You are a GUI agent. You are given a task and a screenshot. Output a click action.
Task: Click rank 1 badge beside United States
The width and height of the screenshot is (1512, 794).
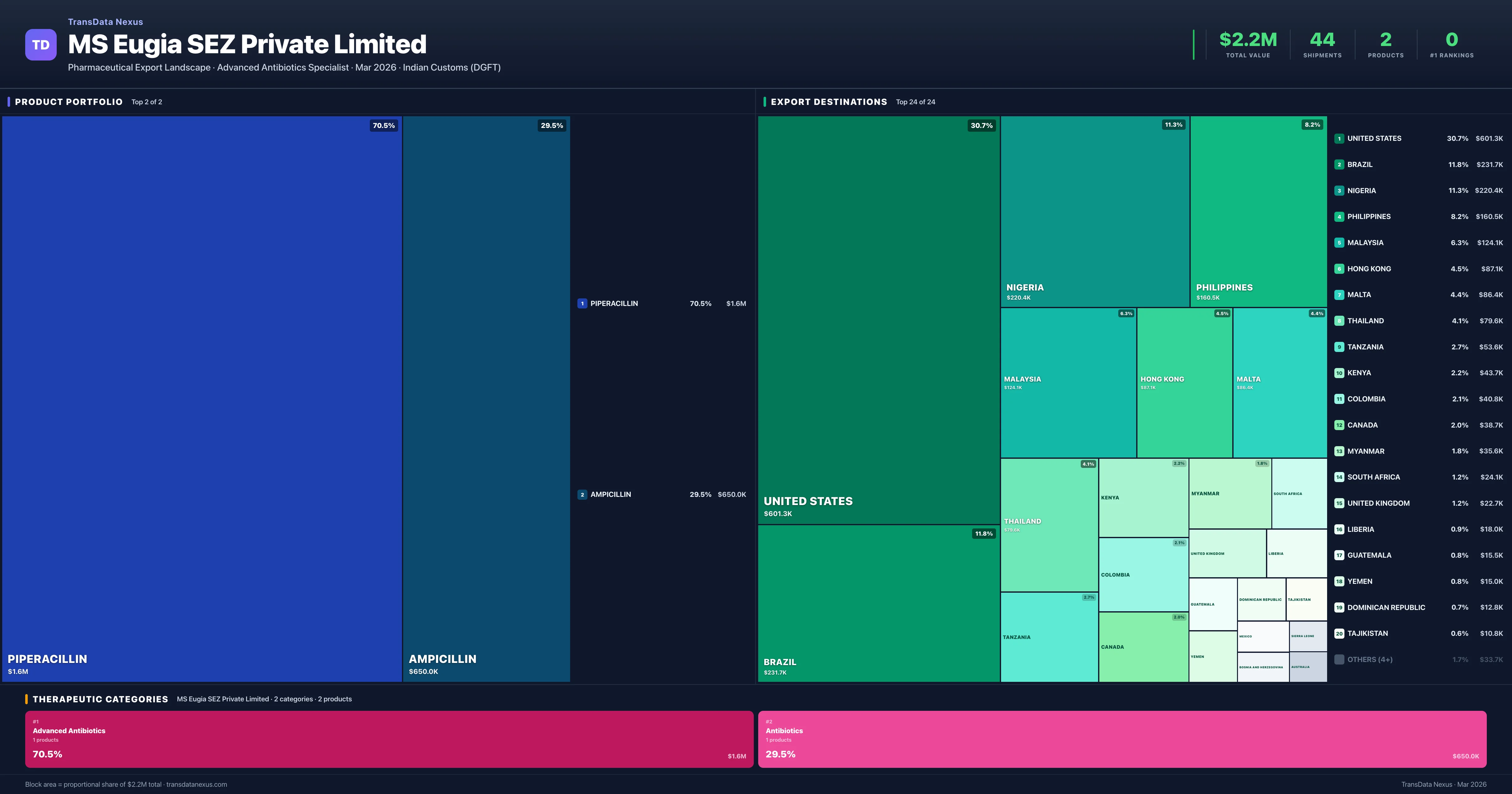coord(1339,139)
